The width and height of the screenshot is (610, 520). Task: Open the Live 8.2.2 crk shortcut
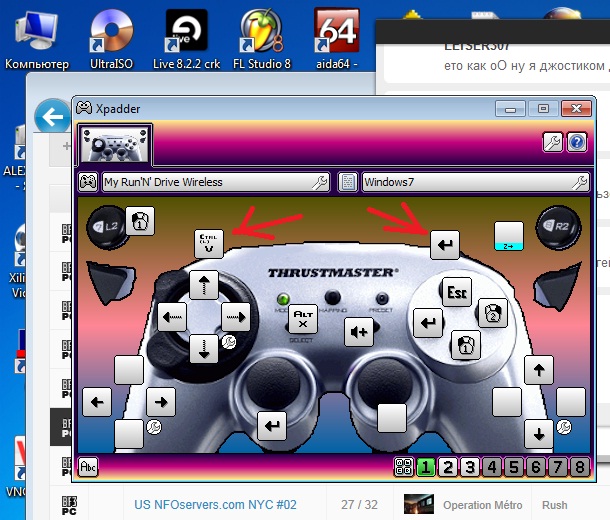(x=186, y=39)
